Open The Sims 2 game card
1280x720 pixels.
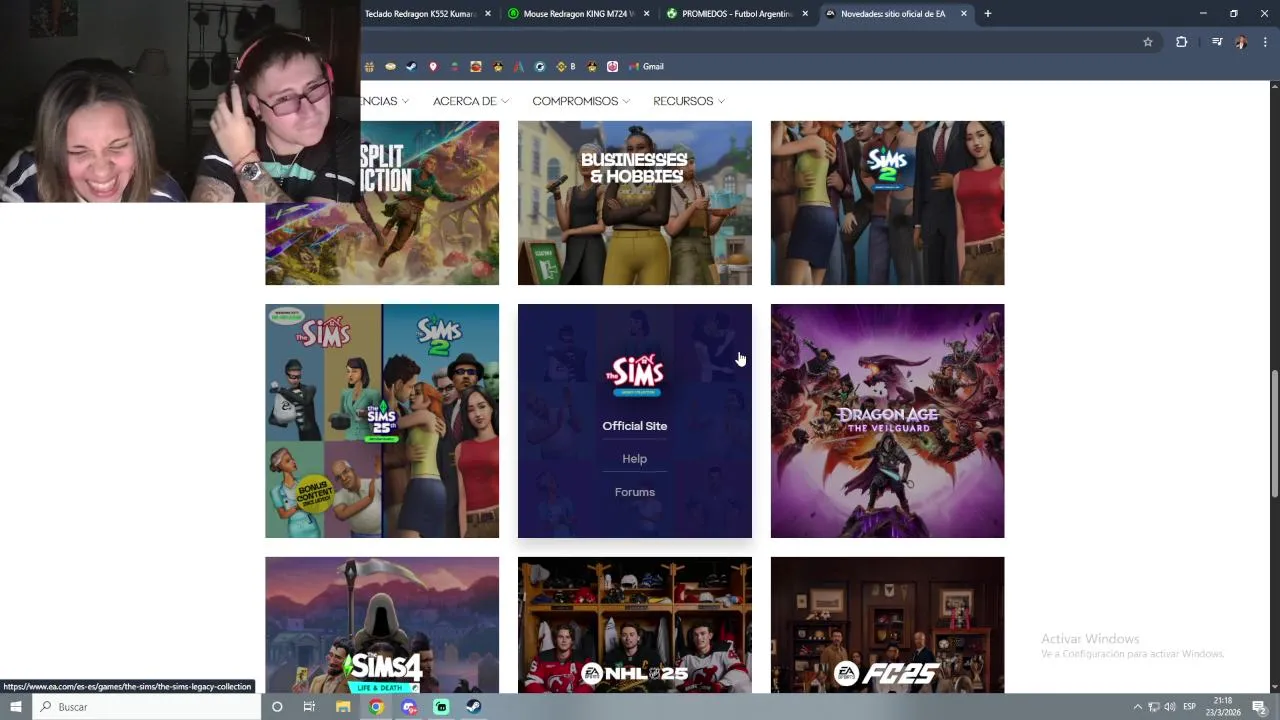click(x=888, y=203)
